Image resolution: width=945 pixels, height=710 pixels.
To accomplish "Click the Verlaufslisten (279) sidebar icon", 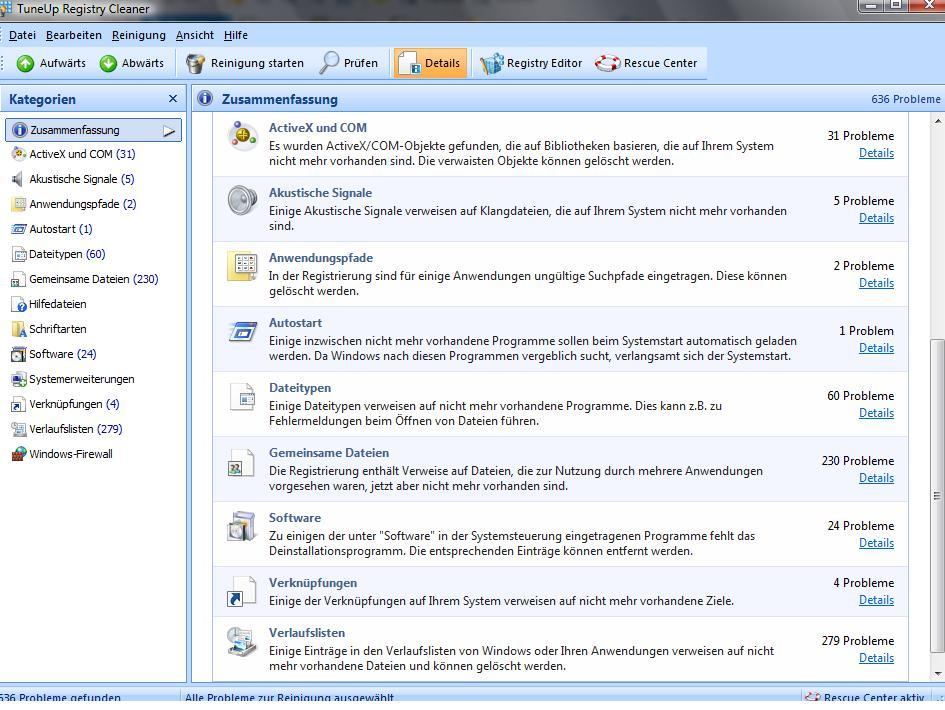I will click(x=19, y=429).
